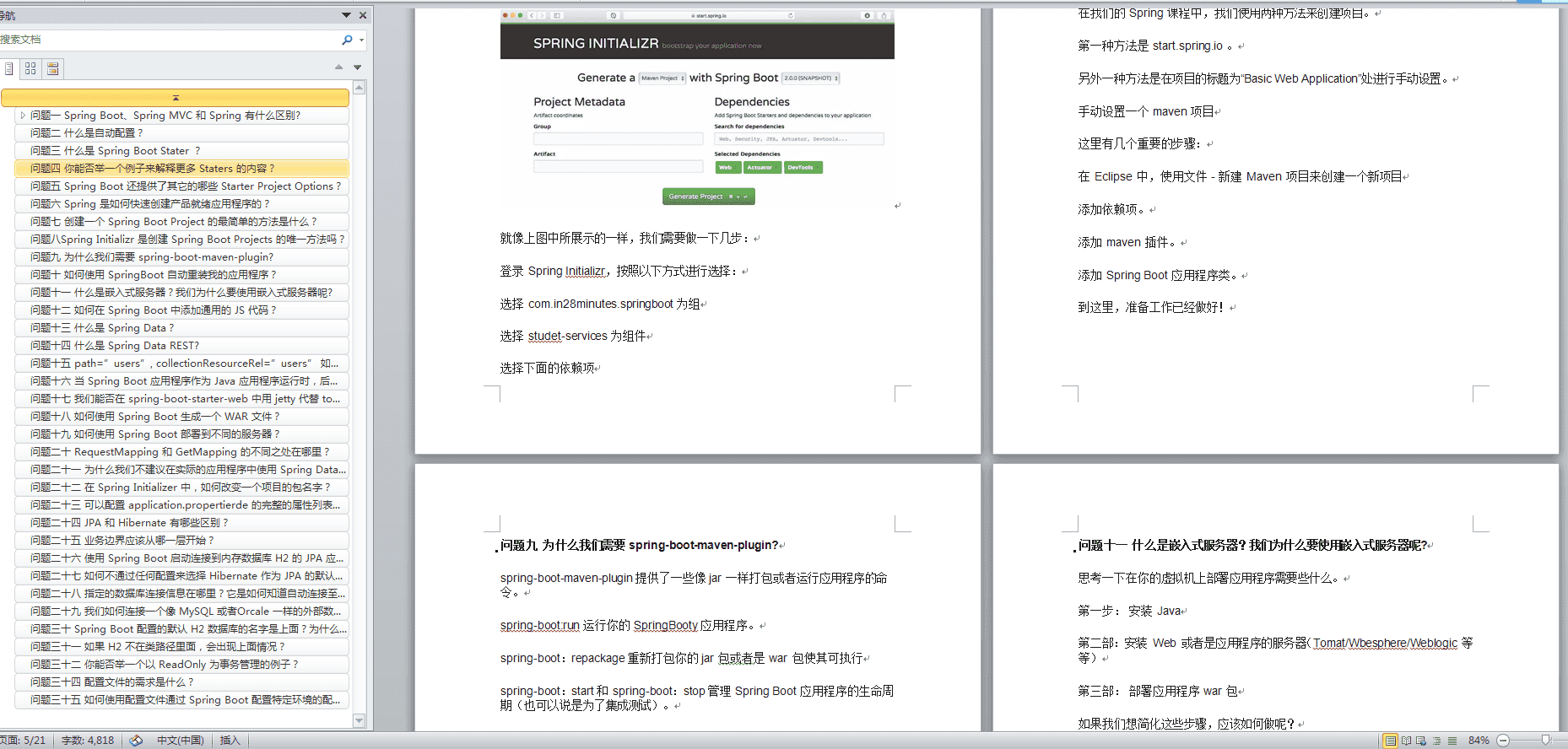Select heading 问题一 Spring Boot、Spring MVC 和 Spring 有什么区别
Viewport: 1568px width, 749px height.
pyautogui.click(x=182, y=116)
